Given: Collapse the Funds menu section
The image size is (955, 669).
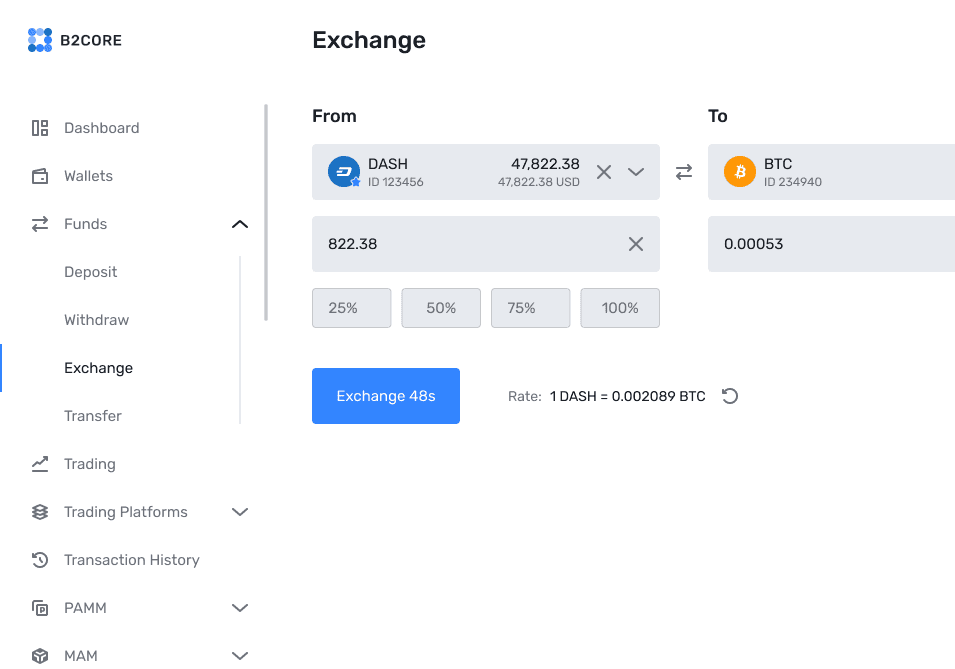Looking at the screenshot, I should click(x=240, y=224).
